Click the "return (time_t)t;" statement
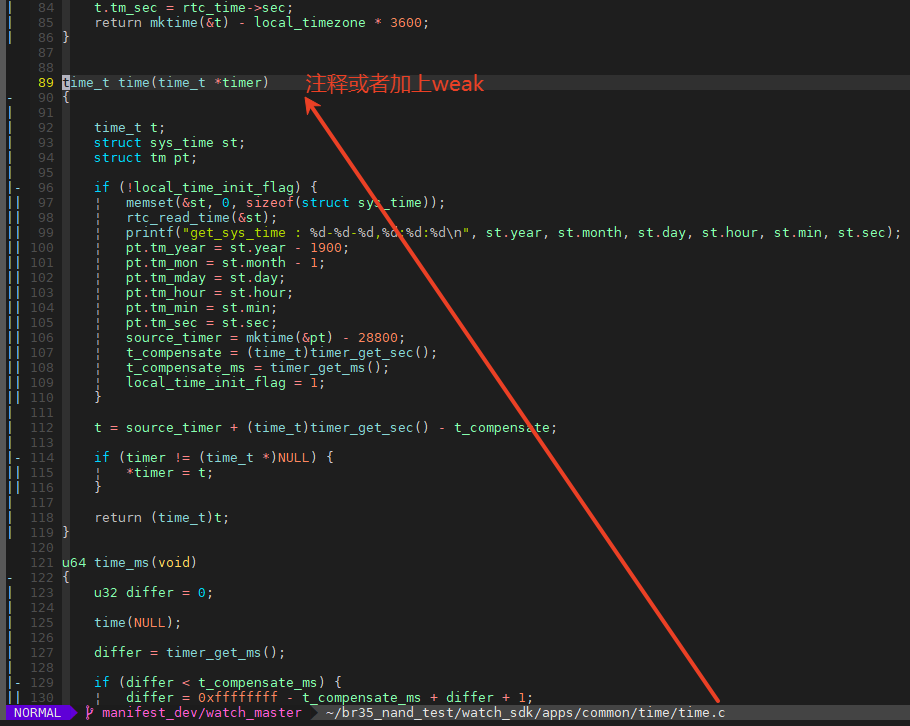Image resolution: width=910 pixels, height=726 pixels. [162, 518]
